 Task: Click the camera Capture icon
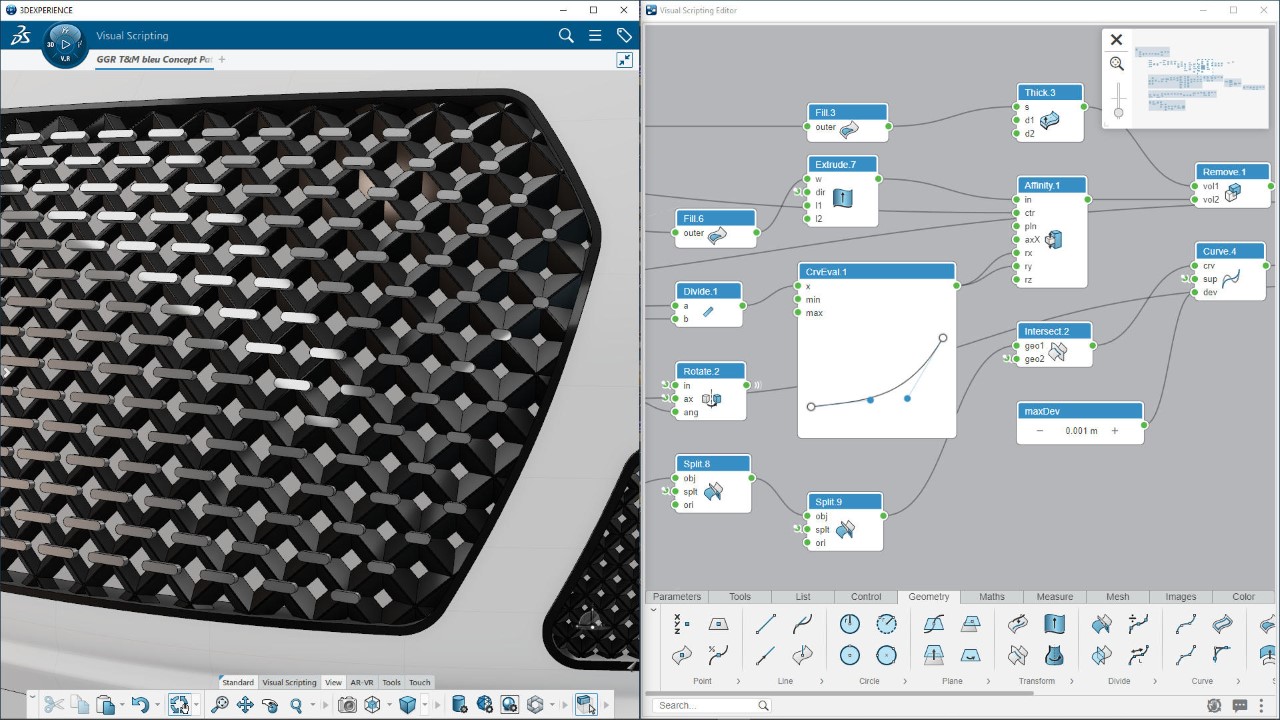(347, 705)
